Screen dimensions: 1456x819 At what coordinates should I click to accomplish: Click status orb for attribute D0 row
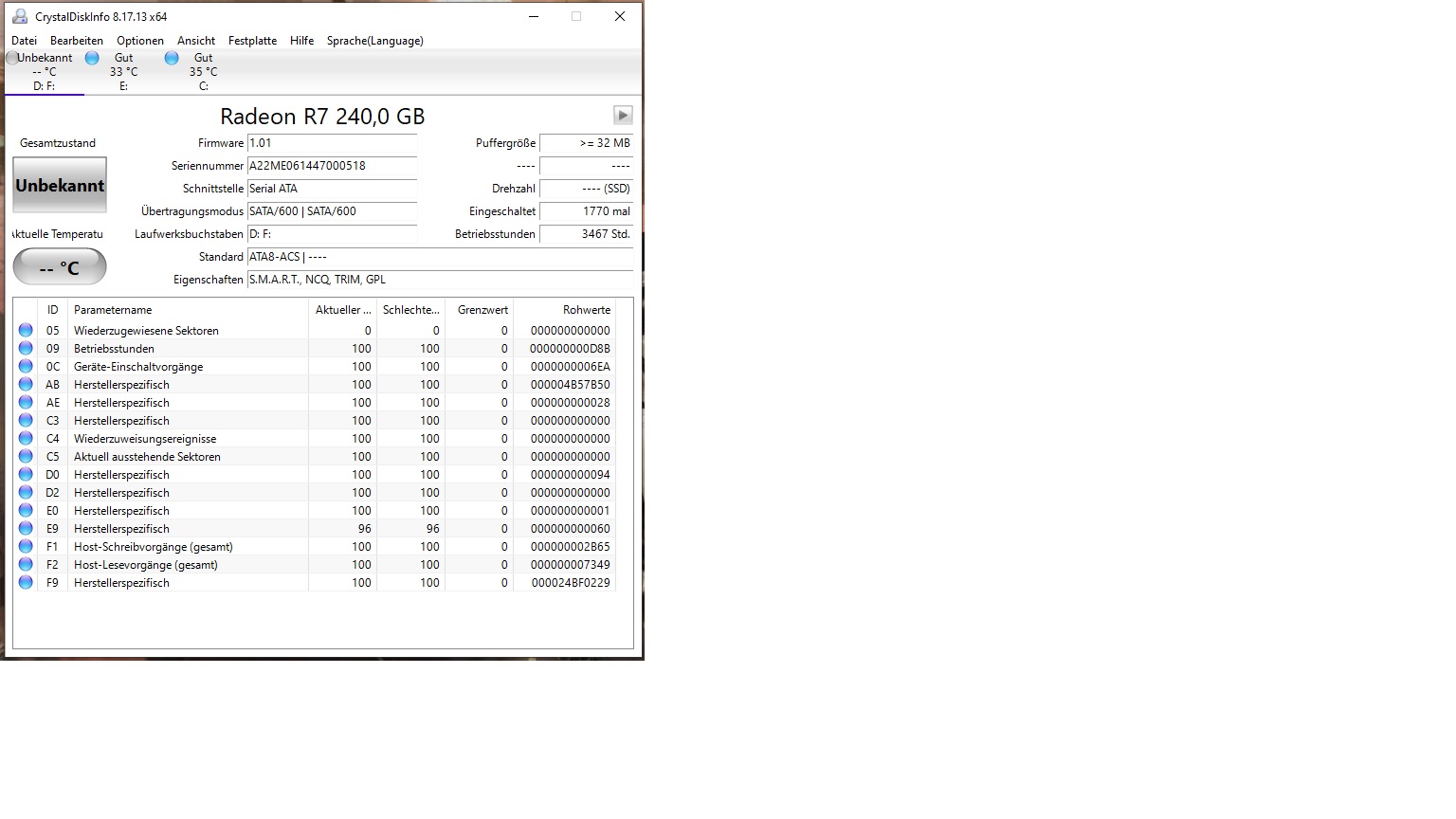pyautogui.click(x=26, y=475)
